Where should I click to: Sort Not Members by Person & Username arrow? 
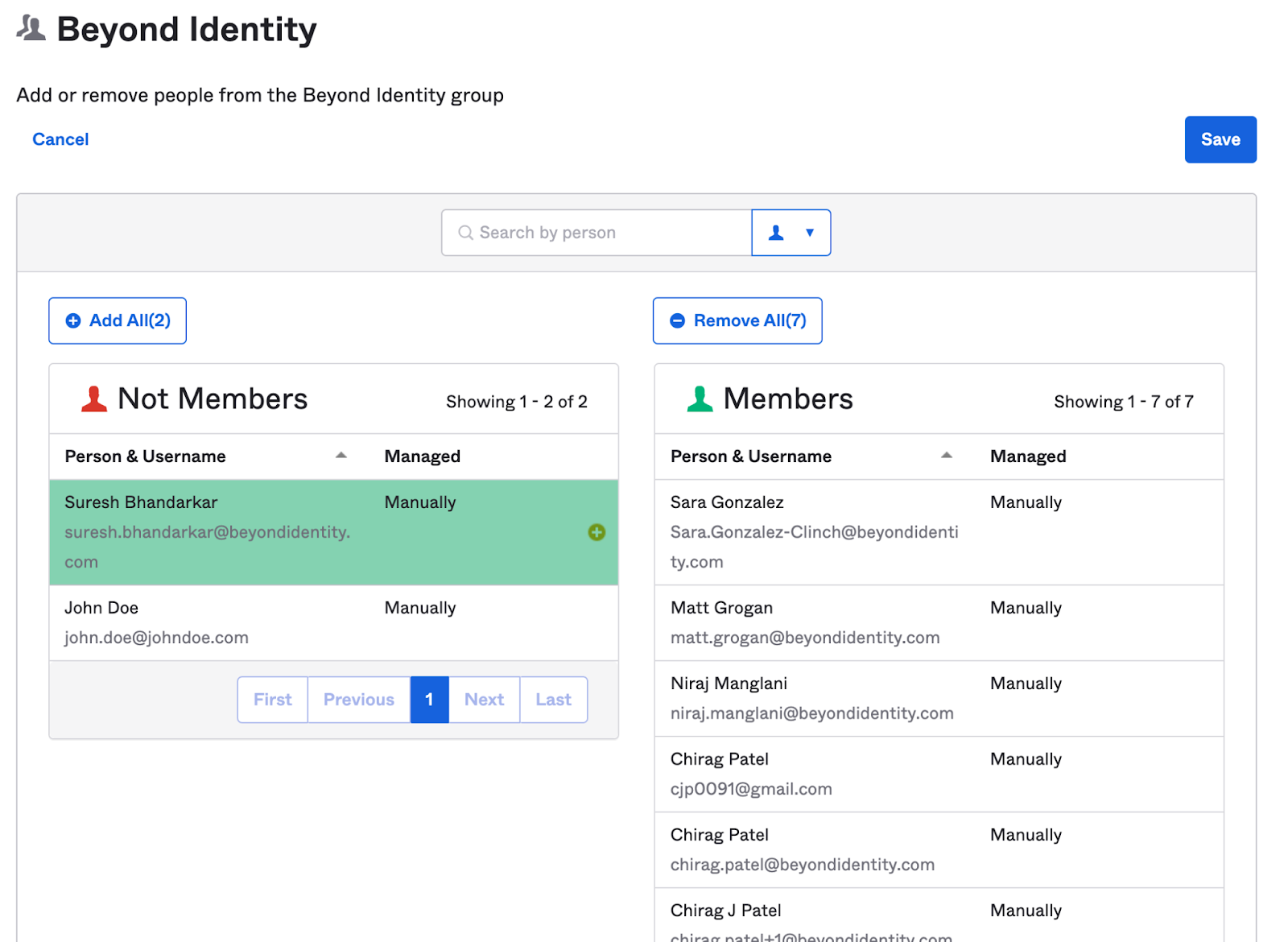[x=341, y=456]
